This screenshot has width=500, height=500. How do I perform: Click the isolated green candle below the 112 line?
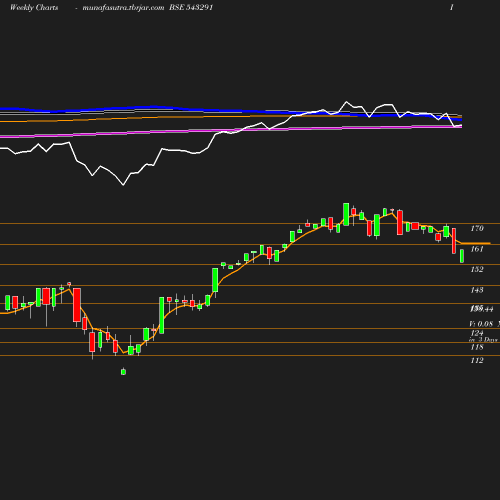pos(123,372)
